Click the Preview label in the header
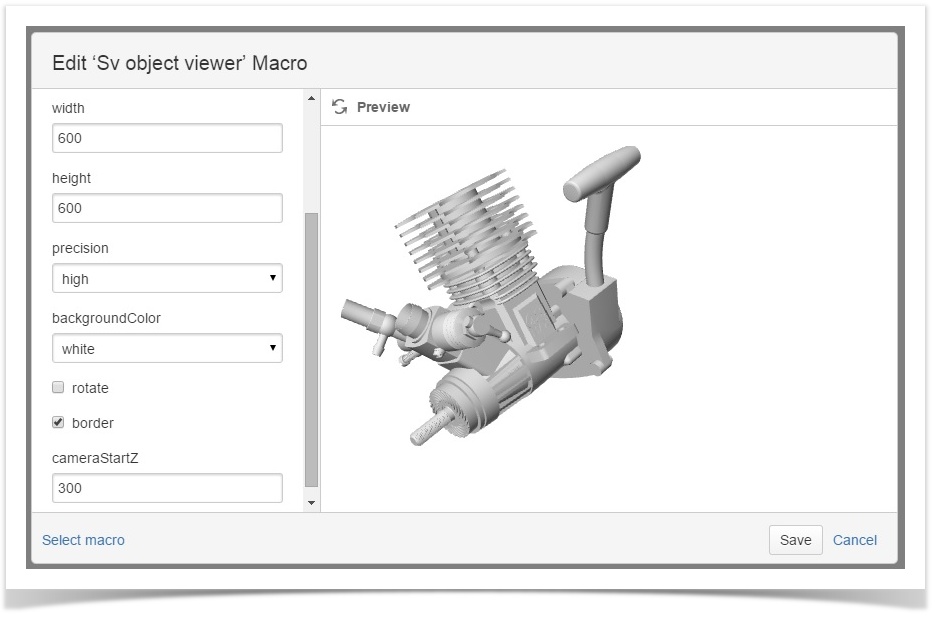939x618 pixels. pyautogui.click(x=383, y=107)
